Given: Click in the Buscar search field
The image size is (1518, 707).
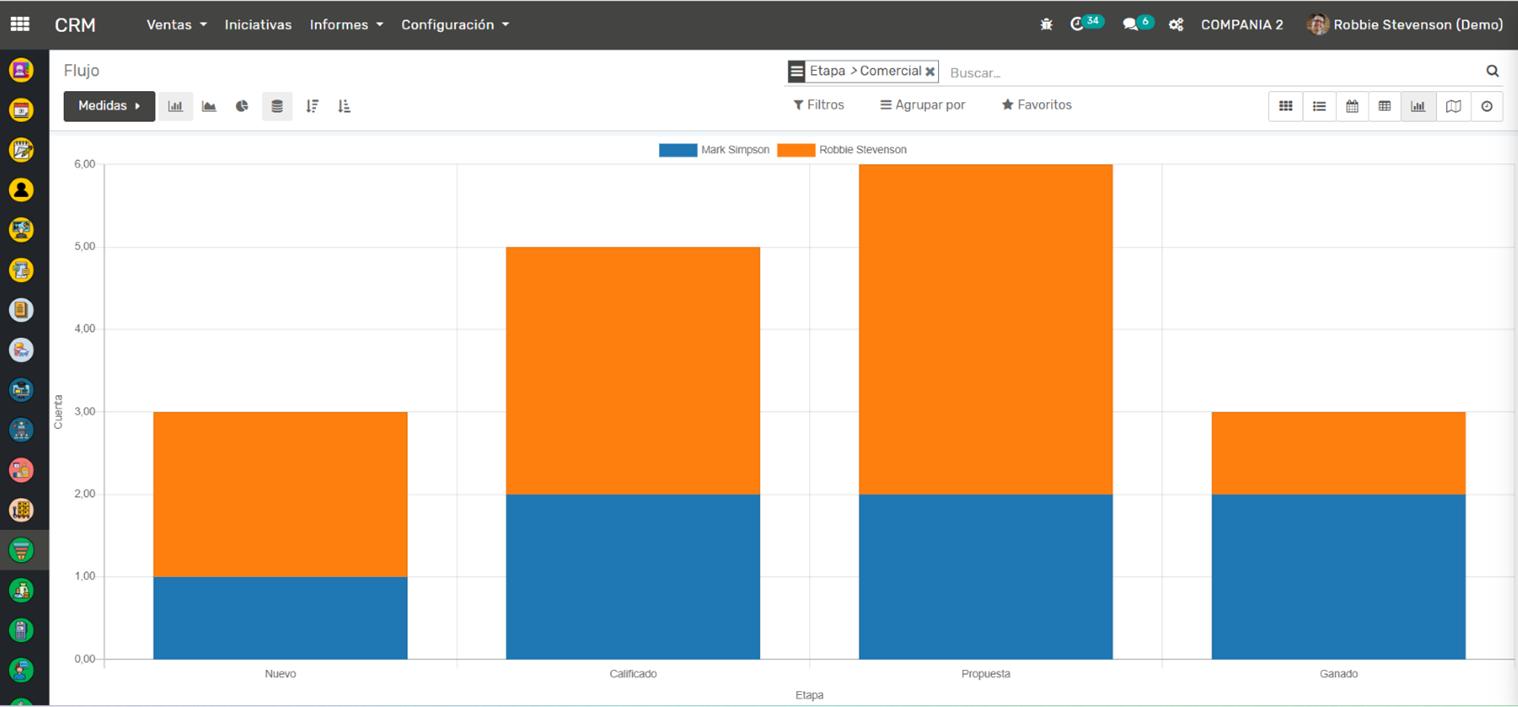Looking at the screenshot, I should pos(1210,72).
